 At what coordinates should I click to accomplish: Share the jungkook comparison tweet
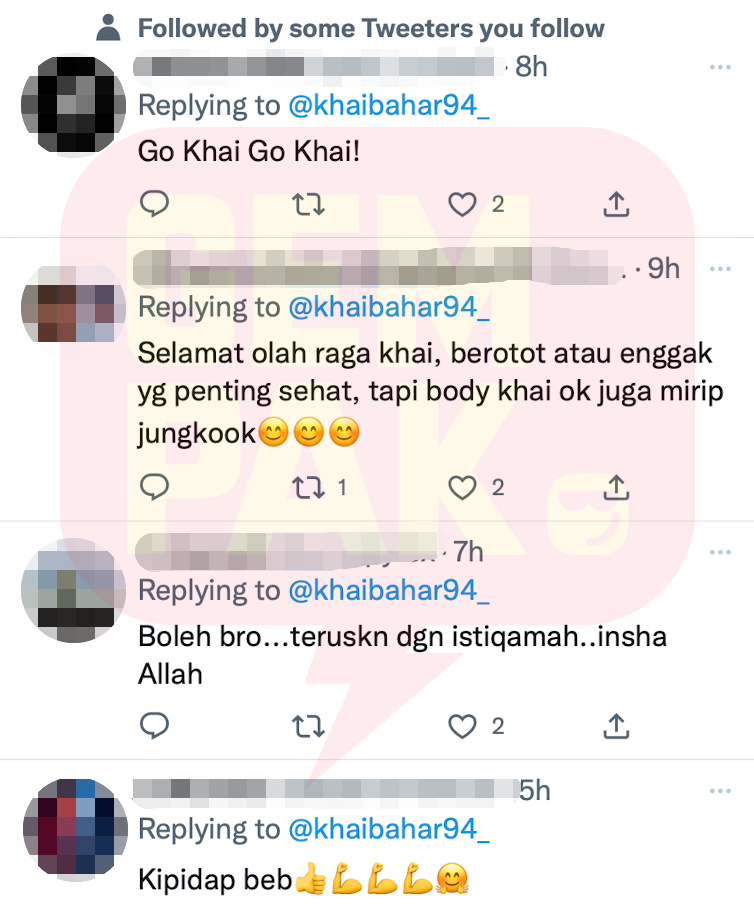tap(616, 487)
